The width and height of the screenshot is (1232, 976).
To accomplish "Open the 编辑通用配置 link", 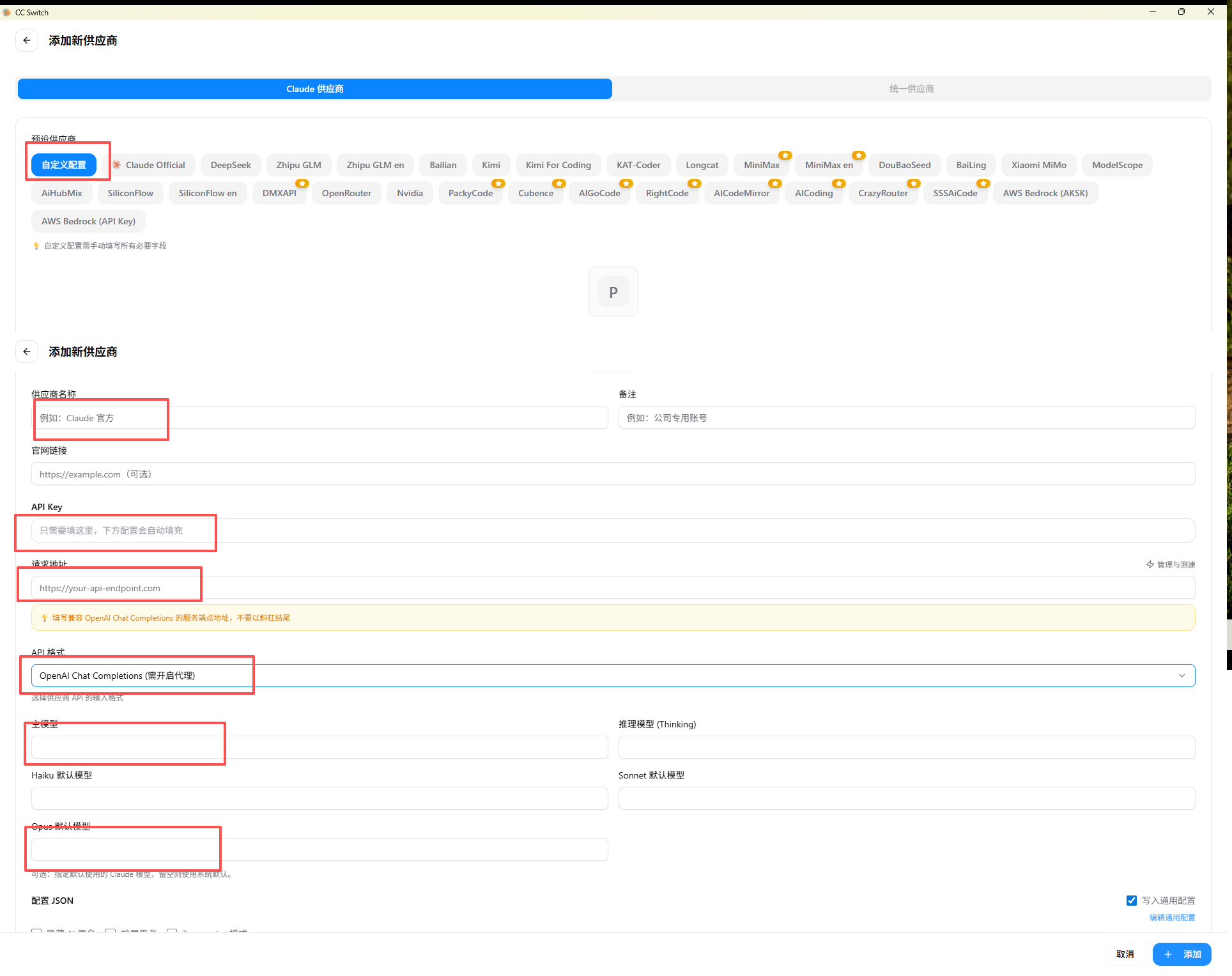I will click(1172, 918).
